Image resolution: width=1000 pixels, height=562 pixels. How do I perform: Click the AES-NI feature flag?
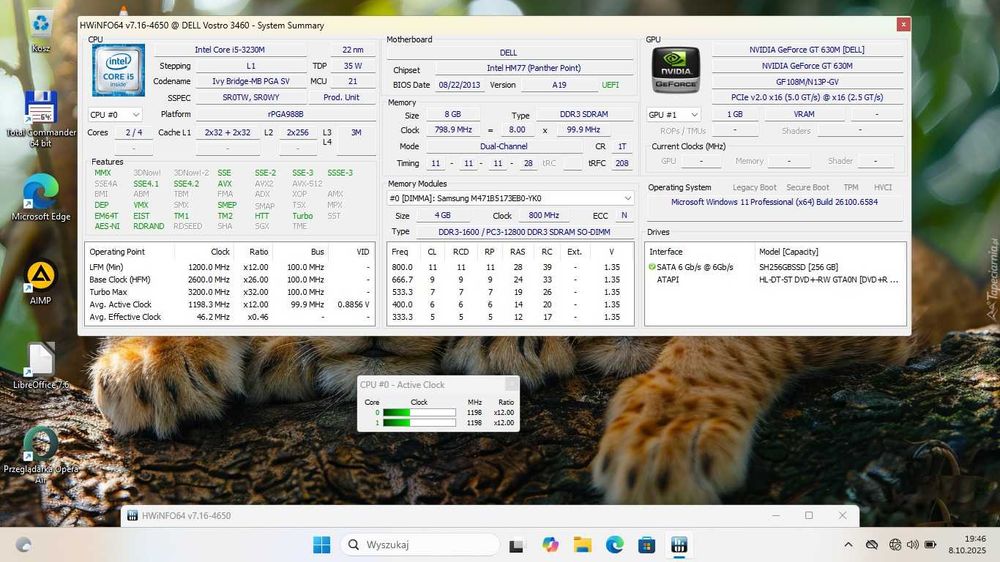[x=107, y=226]
